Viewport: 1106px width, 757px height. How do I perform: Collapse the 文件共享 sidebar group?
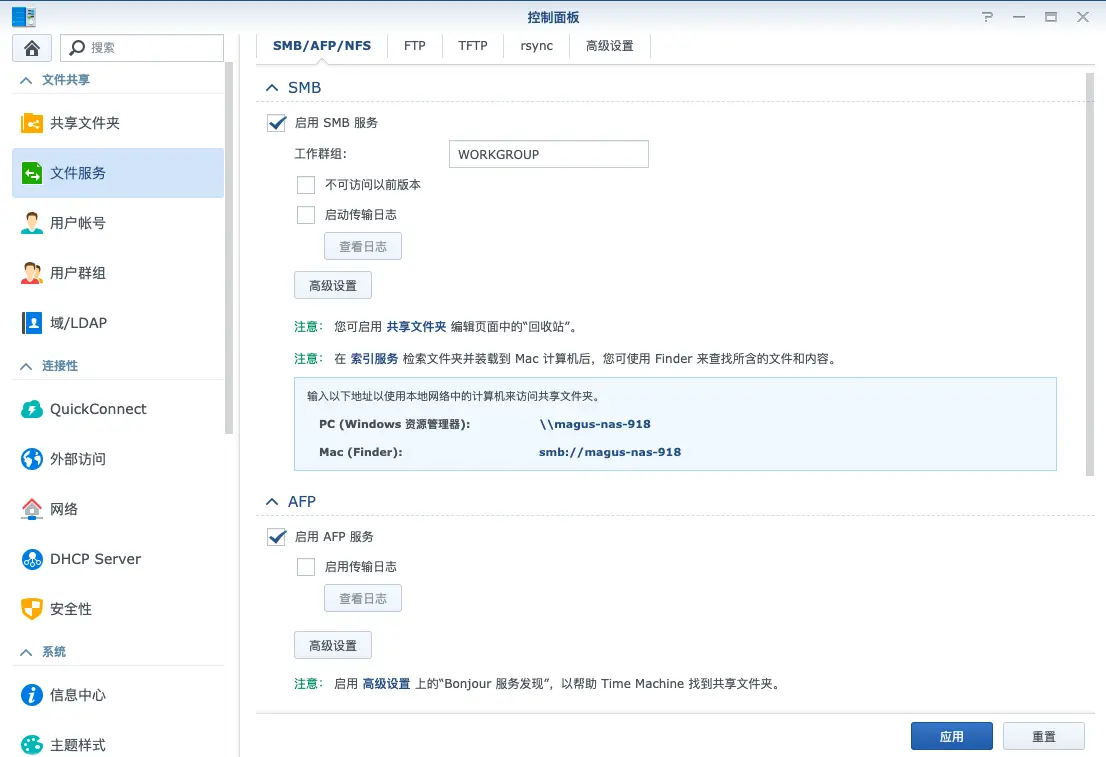tap(26, 80)
